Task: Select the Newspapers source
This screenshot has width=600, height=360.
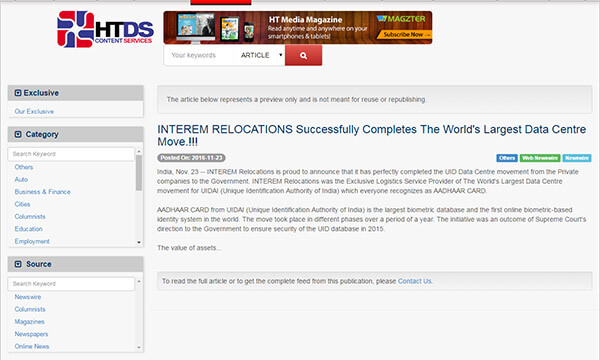Action: tap(31, 334)
